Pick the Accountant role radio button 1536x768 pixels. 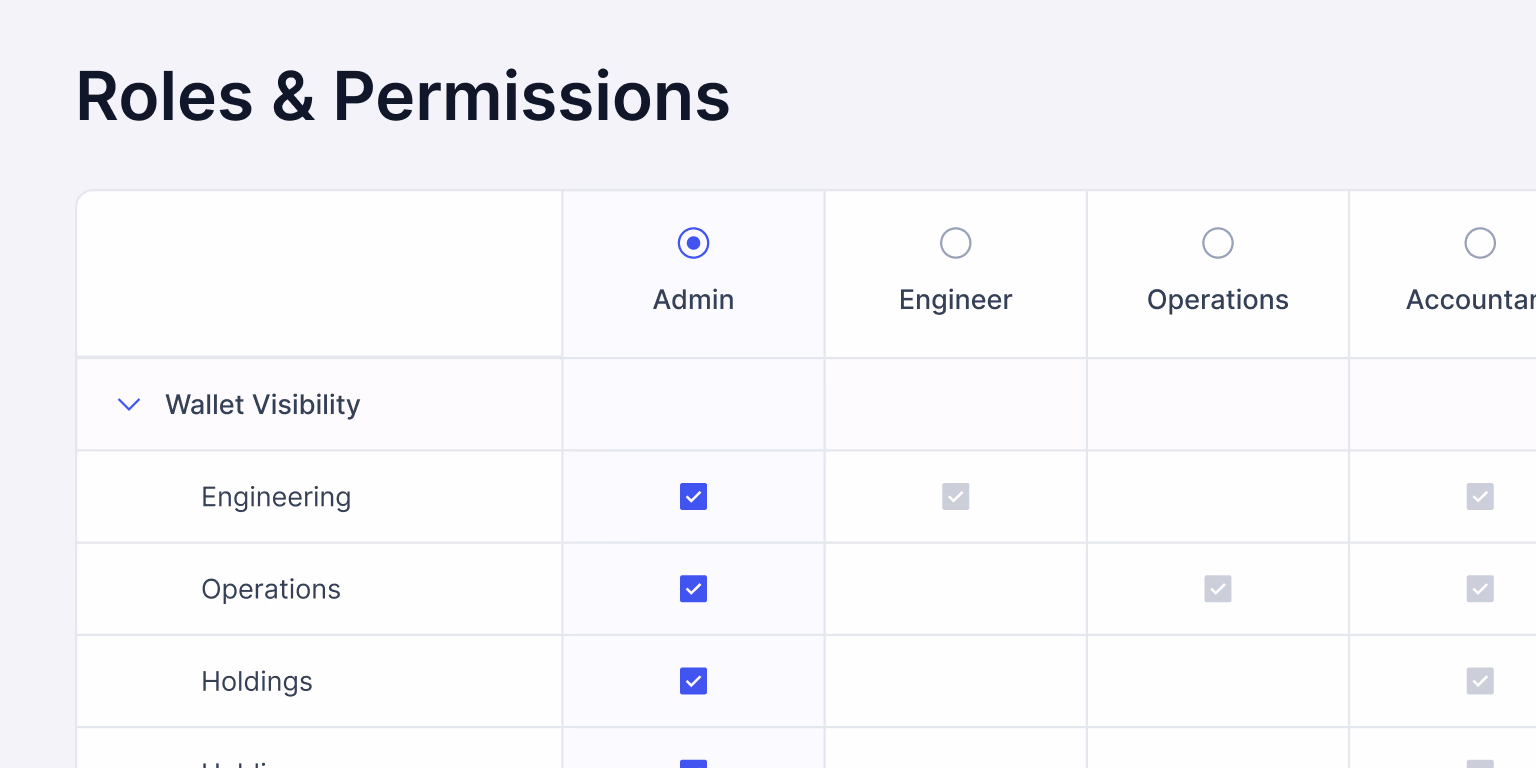point(1479,243)
